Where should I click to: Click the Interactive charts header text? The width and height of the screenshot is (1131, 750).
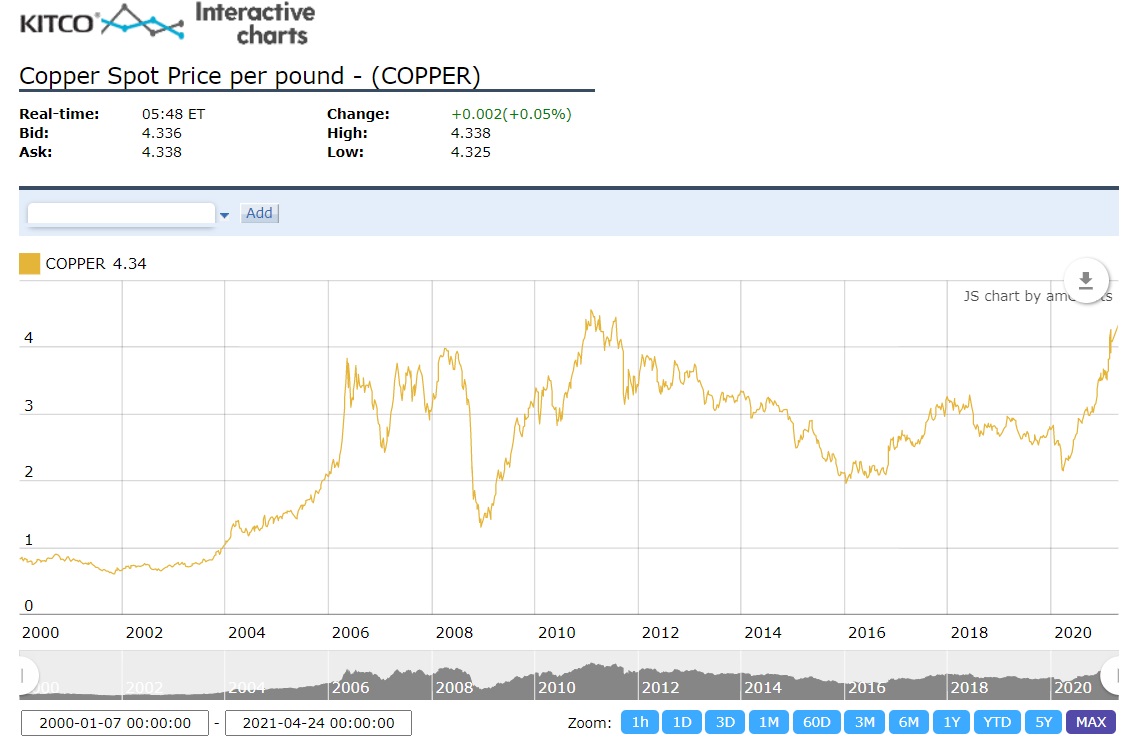255,24
